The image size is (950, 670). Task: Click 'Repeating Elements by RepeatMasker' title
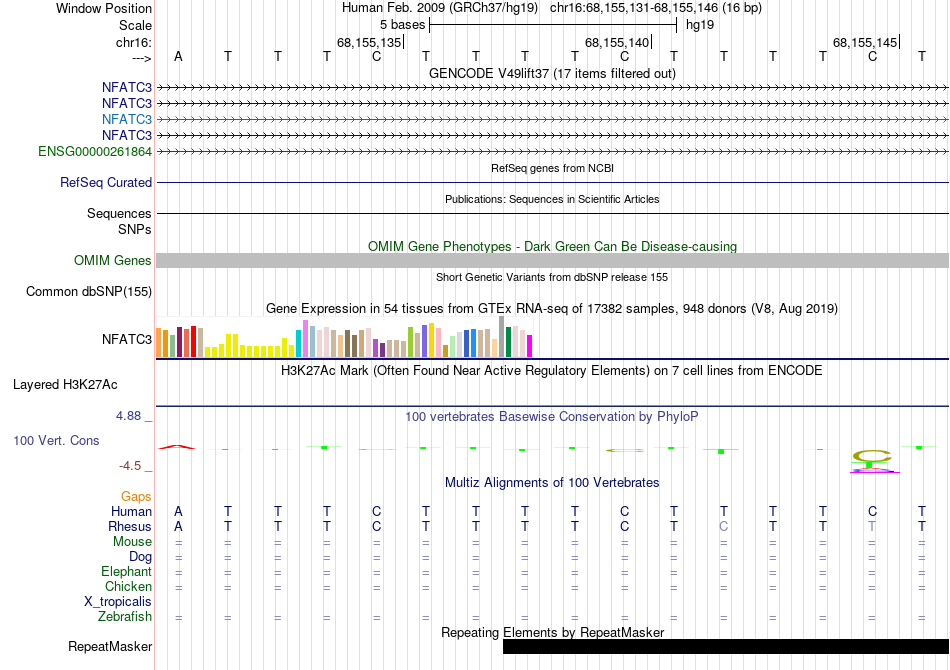552,632
